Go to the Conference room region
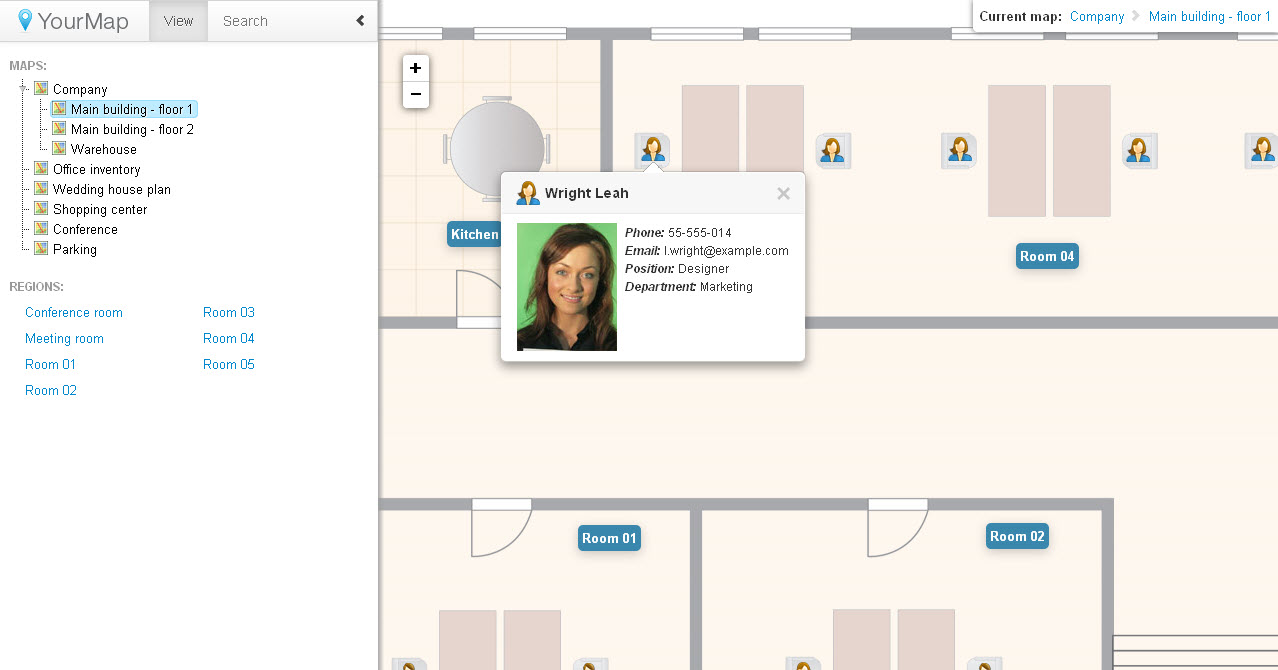 (x=74, y=312)
